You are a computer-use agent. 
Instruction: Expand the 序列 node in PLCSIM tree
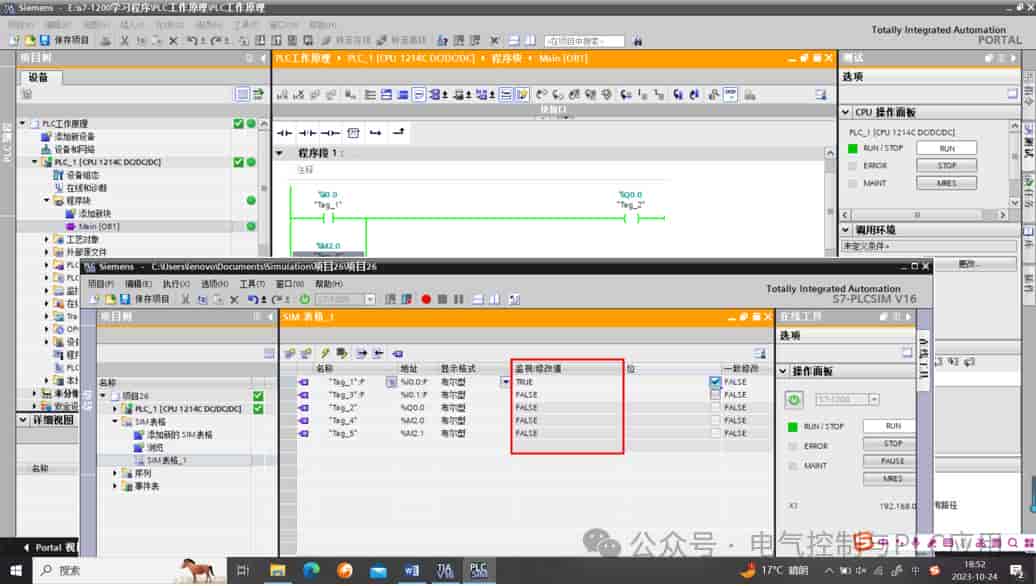click(115, 473)
